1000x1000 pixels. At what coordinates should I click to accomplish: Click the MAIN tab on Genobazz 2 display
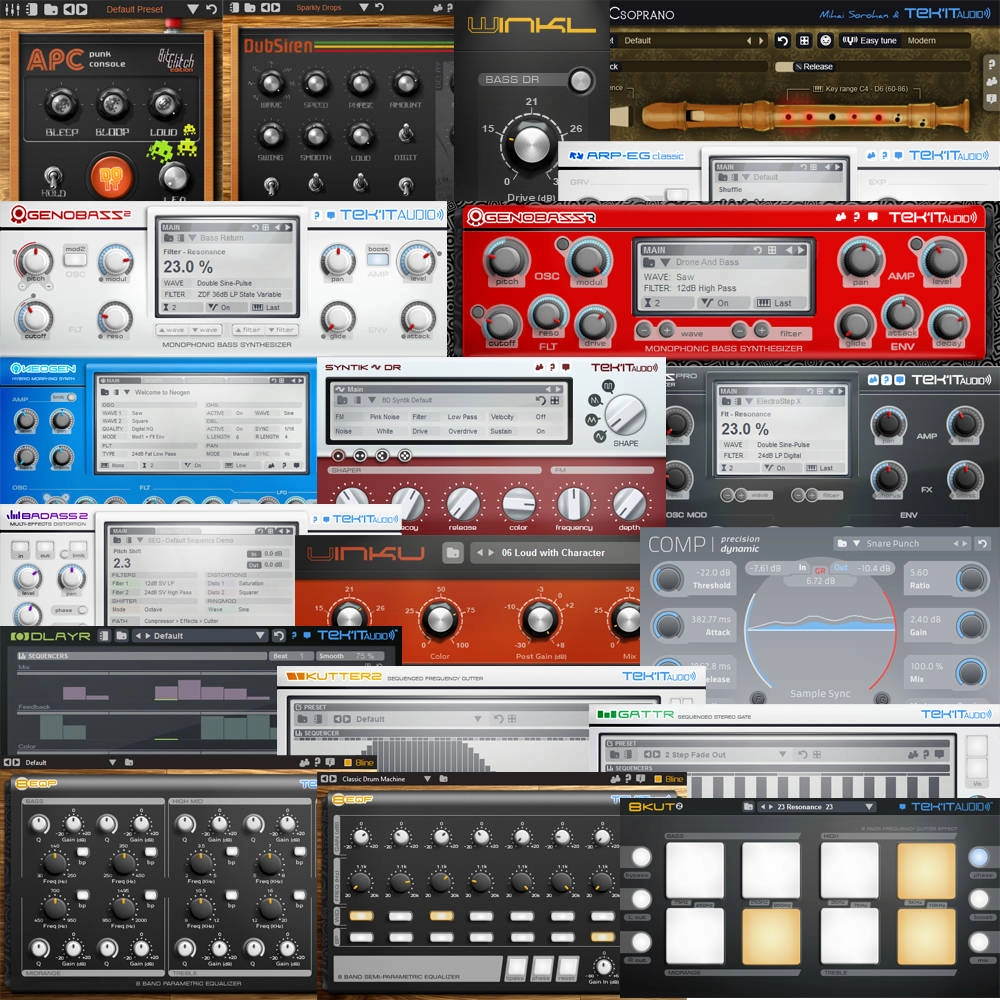coord(171,227)
